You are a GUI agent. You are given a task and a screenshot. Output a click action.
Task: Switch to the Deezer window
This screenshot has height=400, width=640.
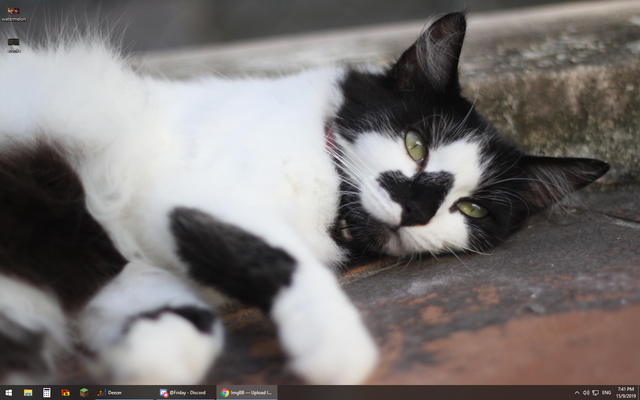pos(124,393)
